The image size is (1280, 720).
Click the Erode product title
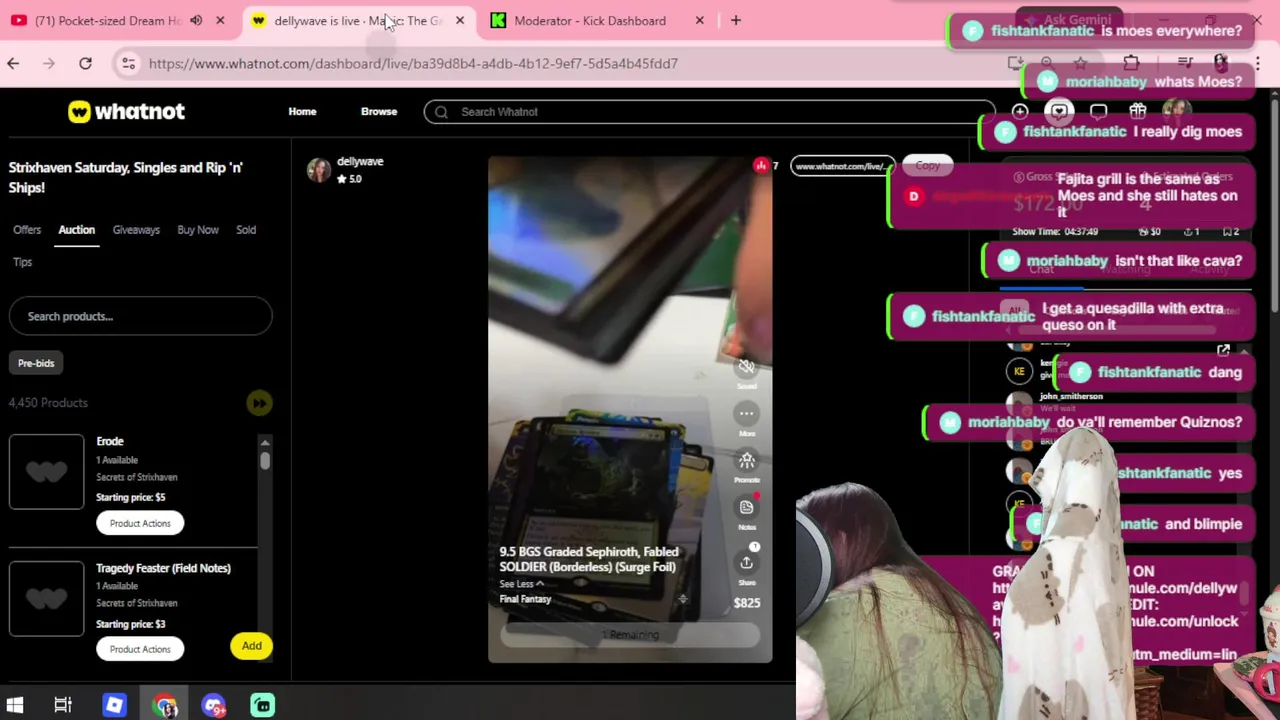(110, 441)
